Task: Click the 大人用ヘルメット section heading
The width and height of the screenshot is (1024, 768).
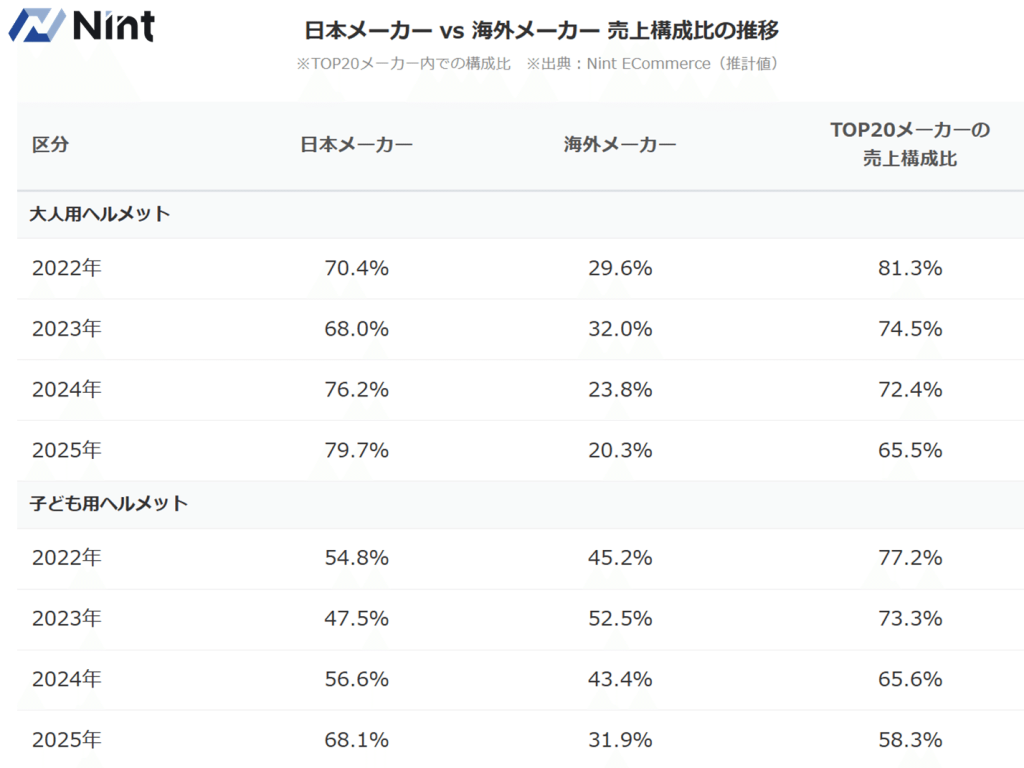Action: 100,214
